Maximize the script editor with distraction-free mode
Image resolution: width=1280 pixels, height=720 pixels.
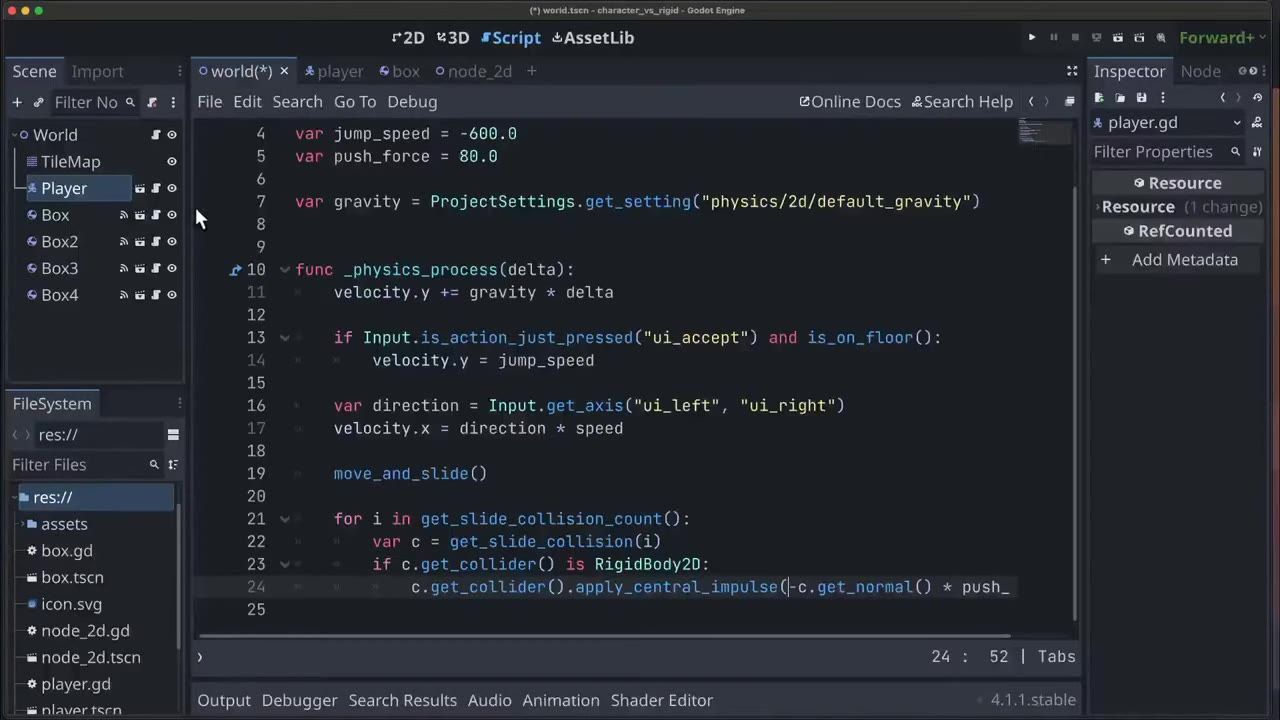coord(1072,71)
